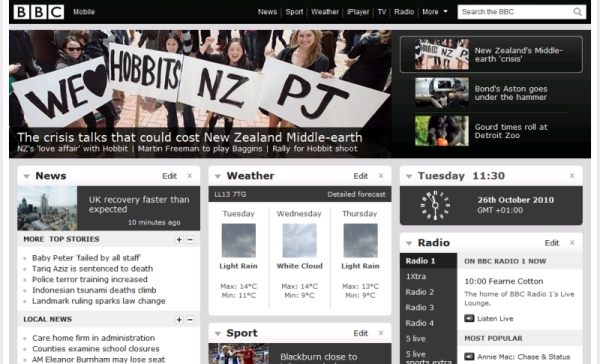Open News in top navigation

click(x=267, y=12)
